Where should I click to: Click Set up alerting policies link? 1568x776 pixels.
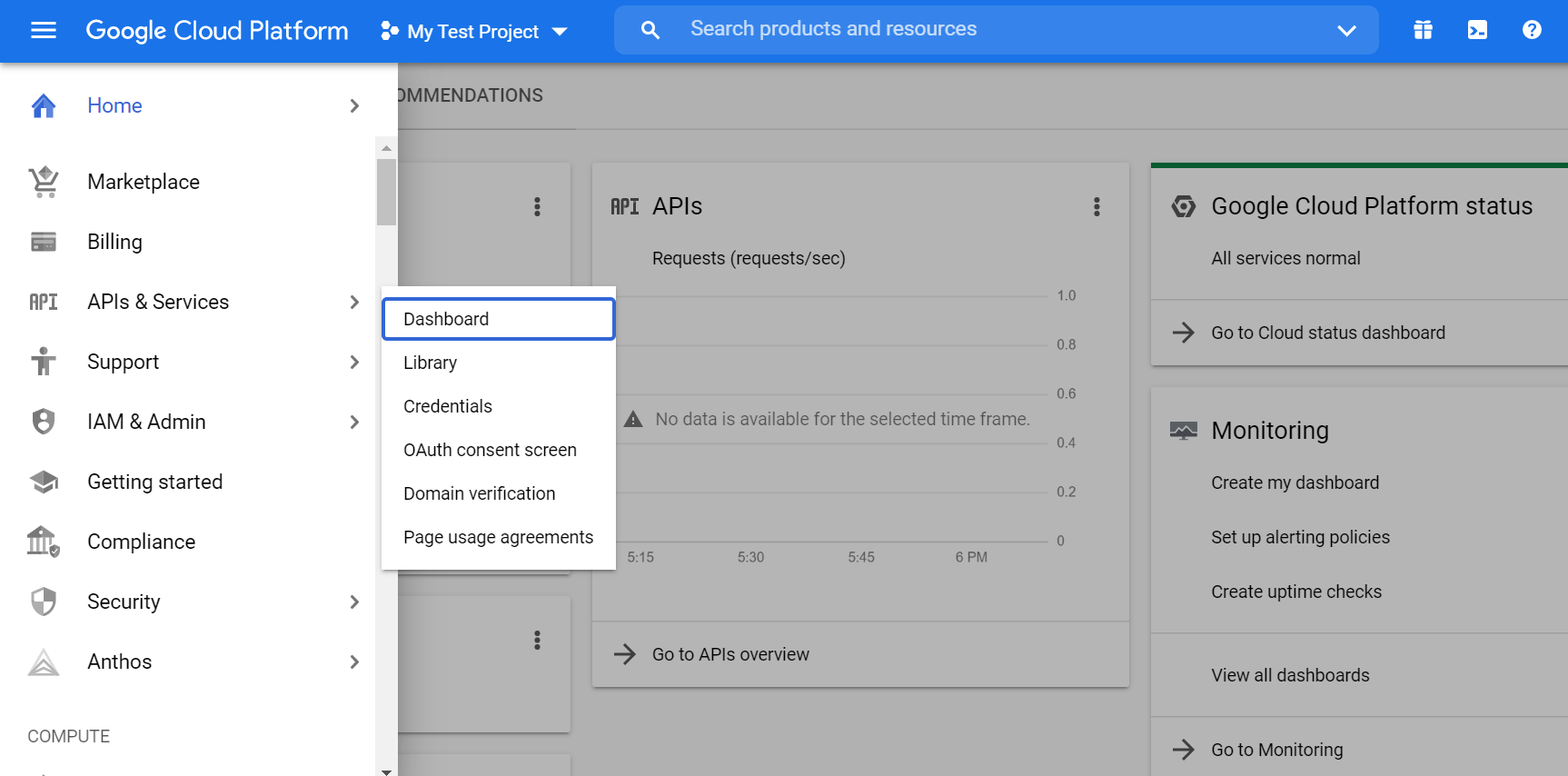(1300, 537)
